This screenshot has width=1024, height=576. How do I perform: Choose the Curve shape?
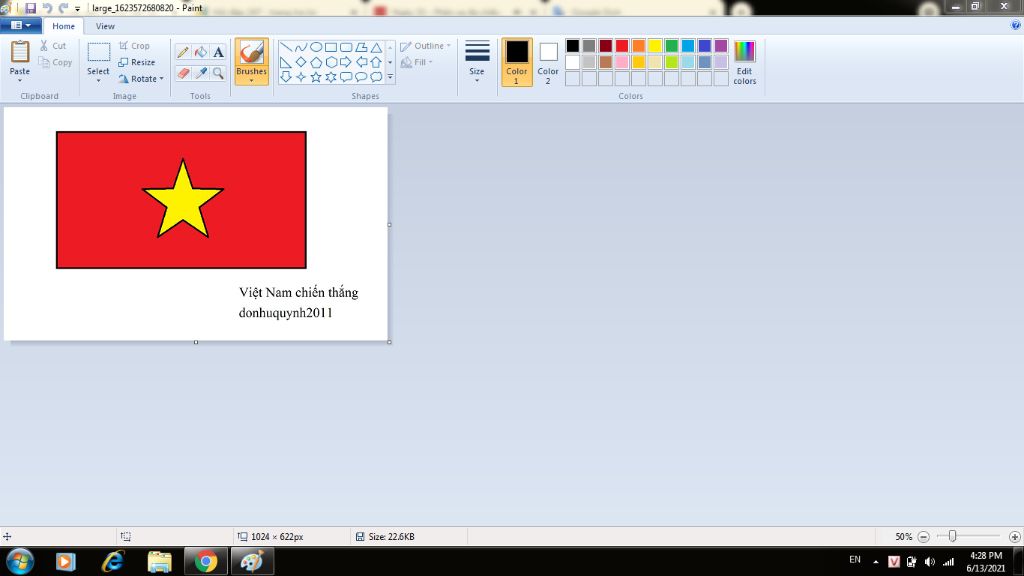pyautogui.click(x=300, y=47)
